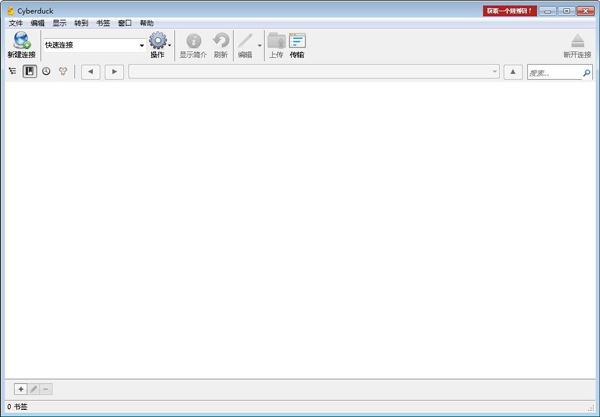
Task: Open the Transfers window icon
Action: 297,41
